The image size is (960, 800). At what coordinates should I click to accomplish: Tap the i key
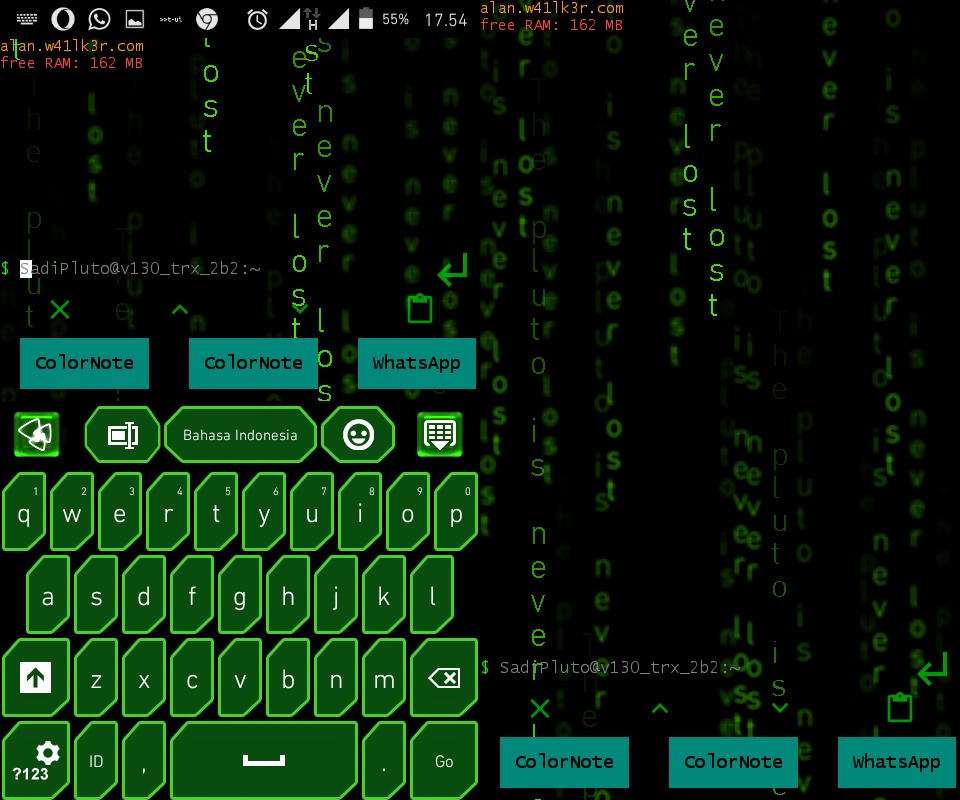[x=360, y=512]
